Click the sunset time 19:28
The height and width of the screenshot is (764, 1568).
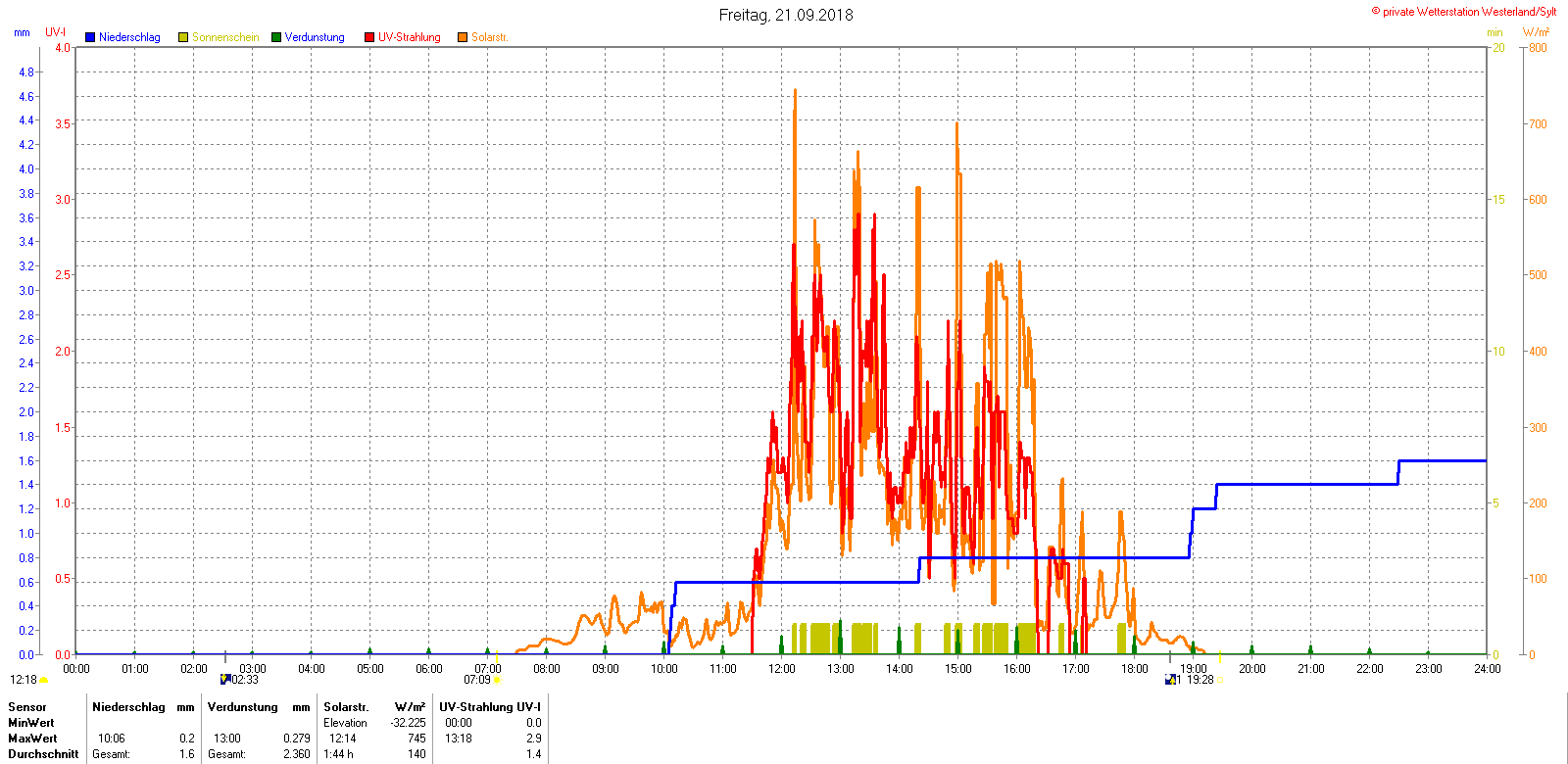pyautogui.click(x=1200, y=680)
